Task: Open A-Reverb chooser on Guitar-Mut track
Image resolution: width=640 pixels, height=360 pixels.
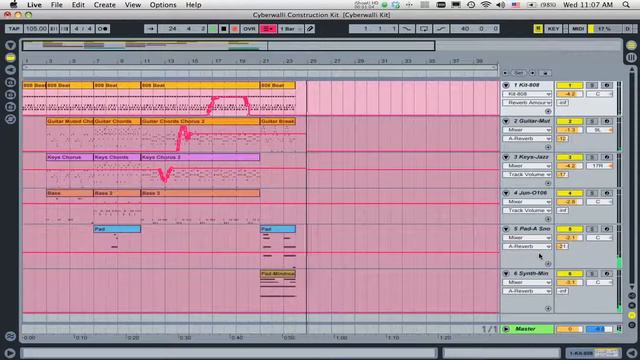Action: click(x=527, y=138)
